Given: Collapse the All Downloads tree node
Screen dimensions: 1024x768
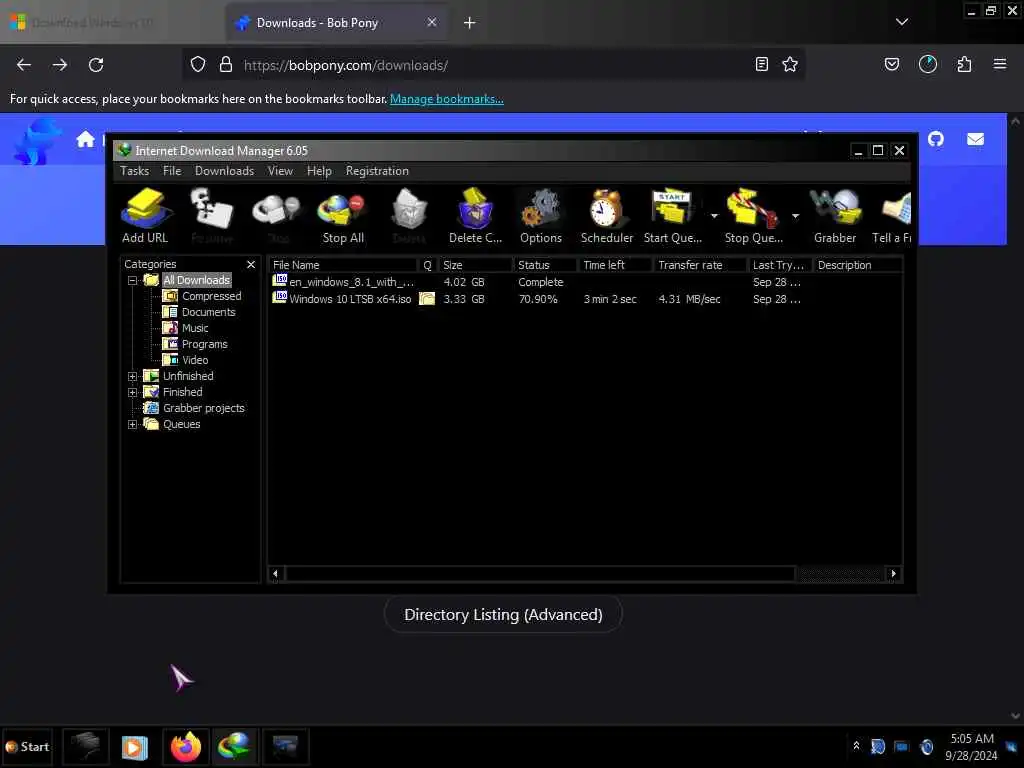Looking at the screenshot, I should coord(133,280).
